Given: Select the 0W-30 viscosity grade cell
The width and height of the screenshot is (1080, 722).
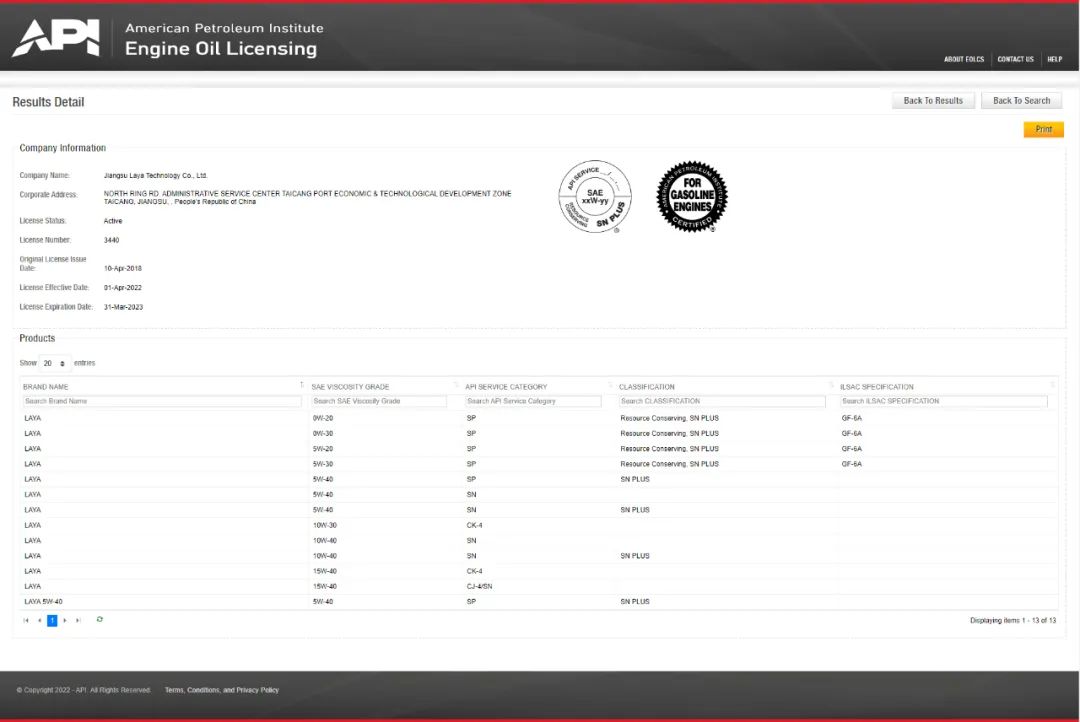Looking at the screenshot, I should tap(322, 433).
